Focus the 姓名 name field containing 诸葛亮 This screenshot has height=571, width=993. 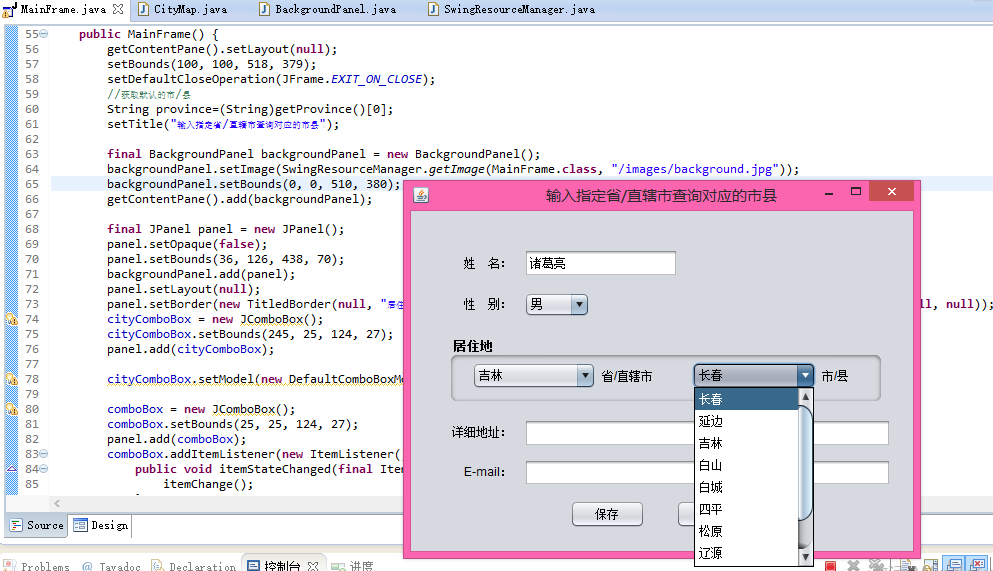coord(600,263)
